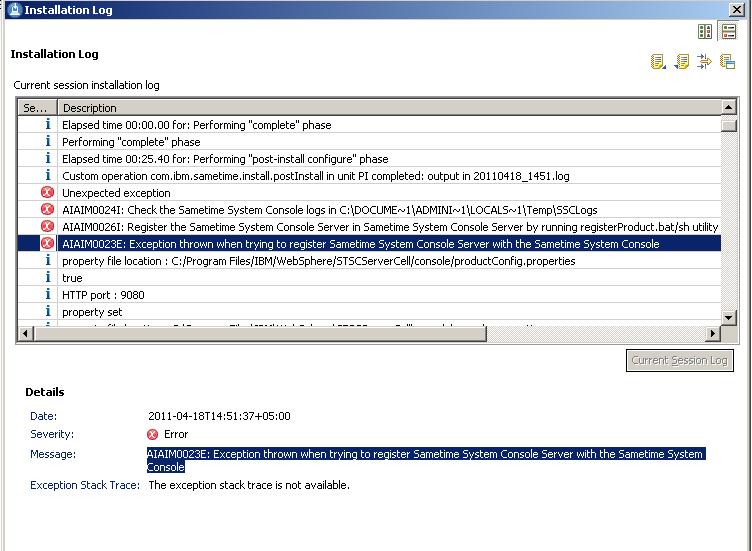
Task: Click error icon on AIAIM0026I row
Action: (x=47, y=226)
